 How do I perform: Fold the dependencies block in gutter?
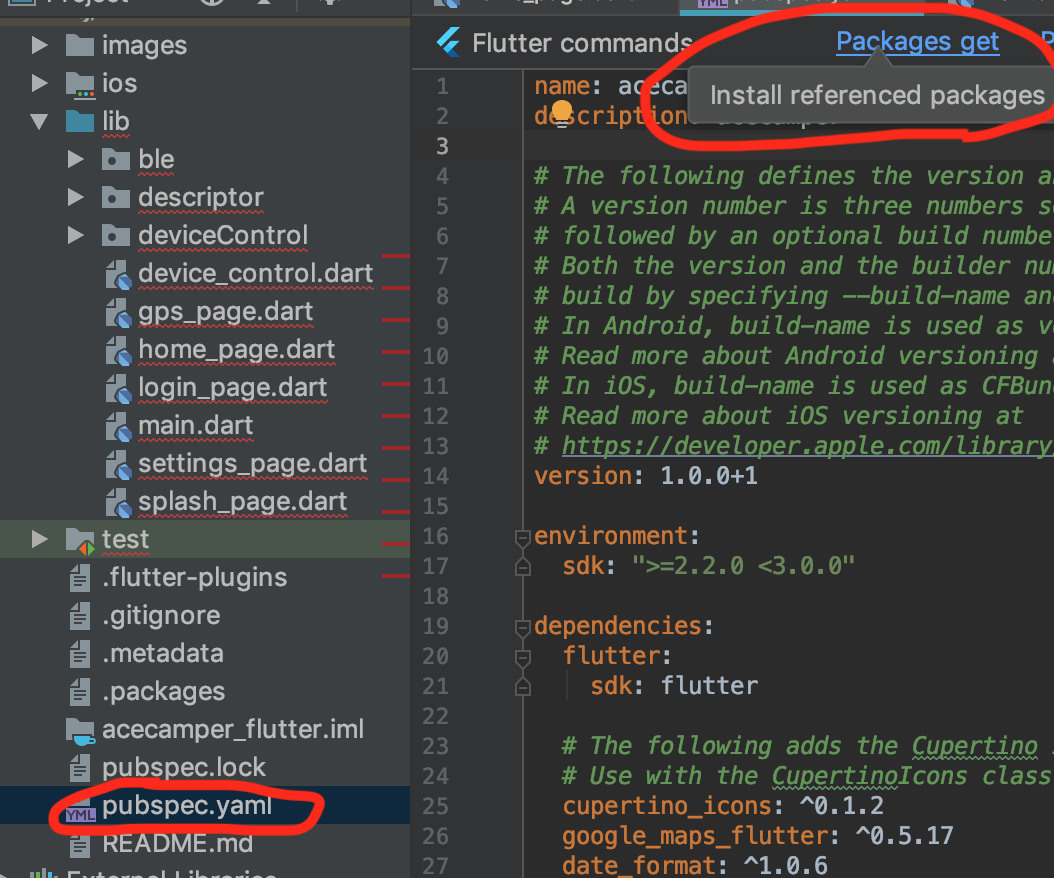pos(523,628)
